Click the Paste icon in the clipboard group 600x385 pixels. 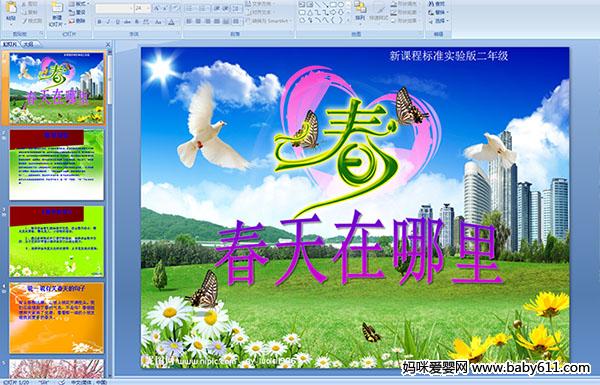click(x=11, y=8)
